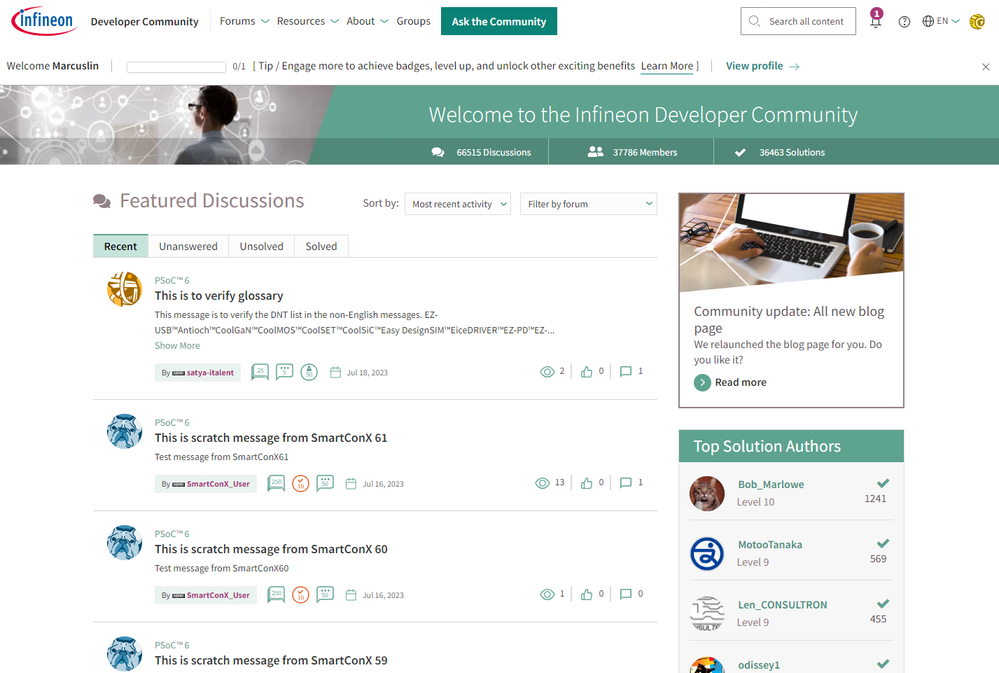Select the Recent tab
Screen dimensions: 999x673
120,246
